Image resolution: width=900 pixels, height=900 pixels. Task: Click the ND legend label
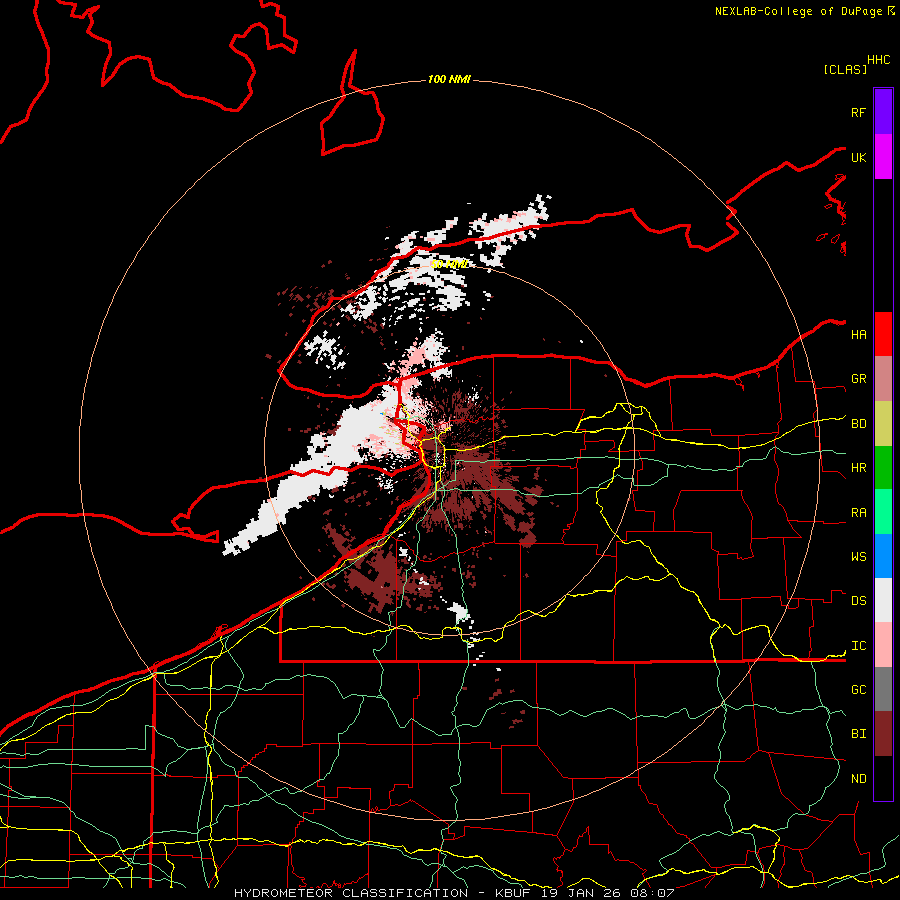pyautogui.click(x=858, y=779)
